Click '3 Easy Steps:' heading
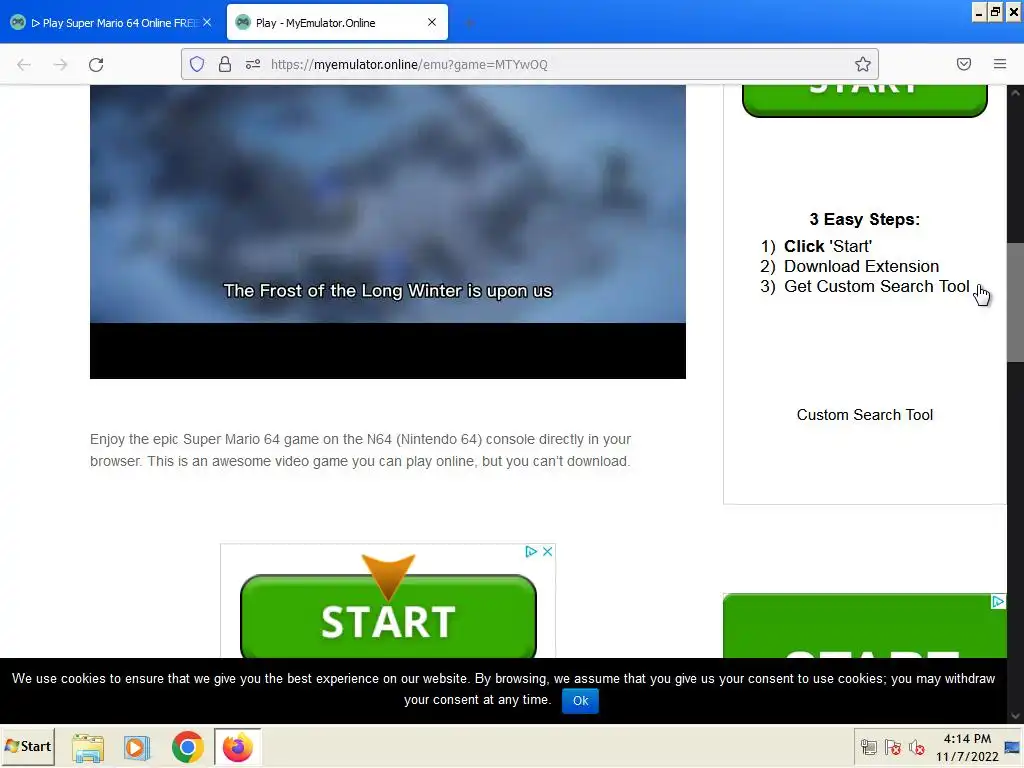This screenshot has height=768, width=1024. pos(864,219)
